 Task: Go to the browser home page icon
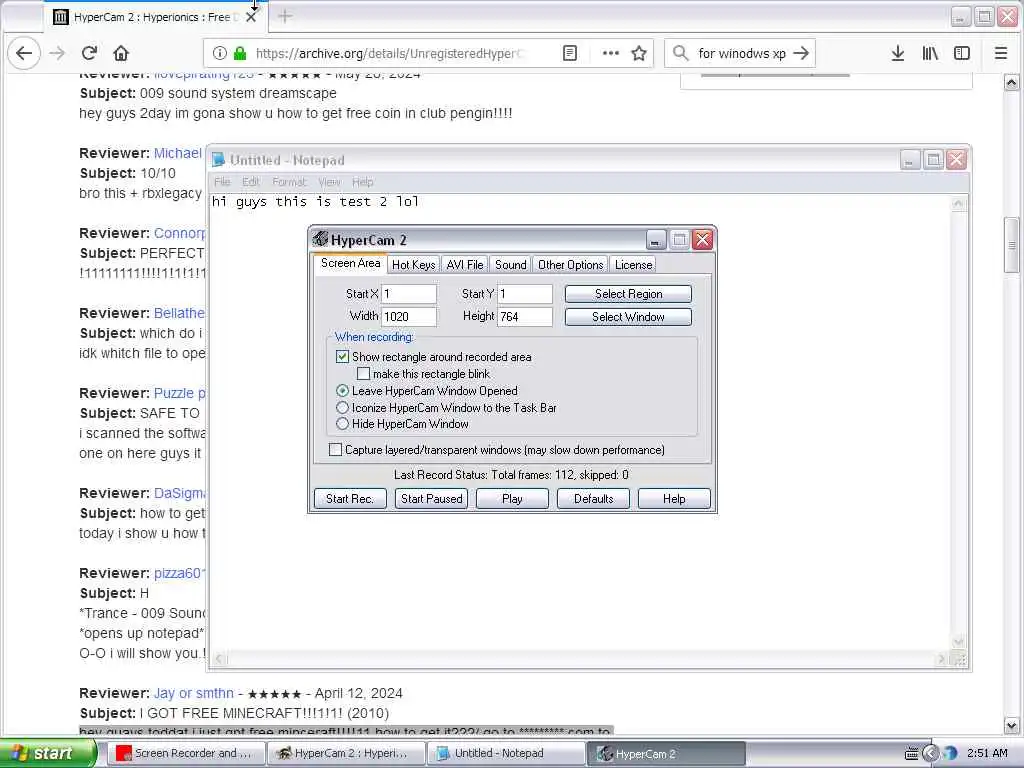click(121, 53)
